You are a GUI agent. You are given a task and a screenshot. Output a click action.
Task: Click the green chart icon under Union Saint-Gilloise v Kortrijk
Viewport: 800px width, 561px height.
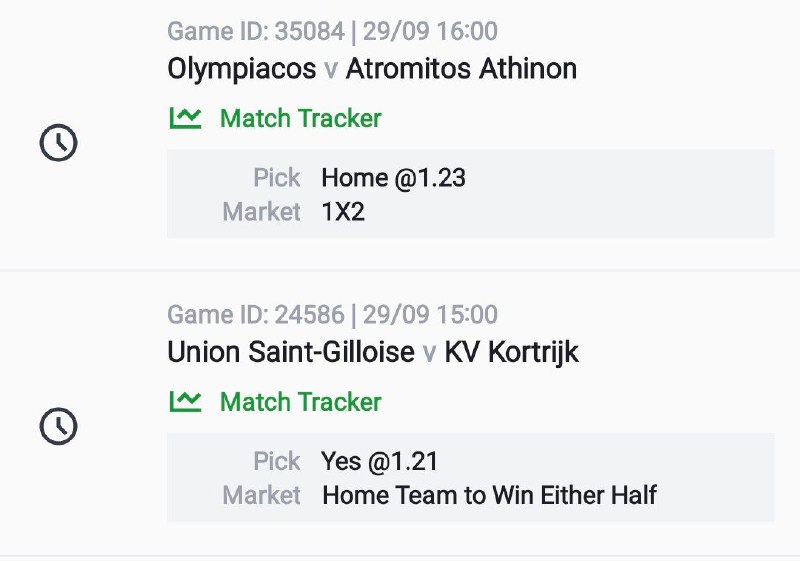pos(185,402)
